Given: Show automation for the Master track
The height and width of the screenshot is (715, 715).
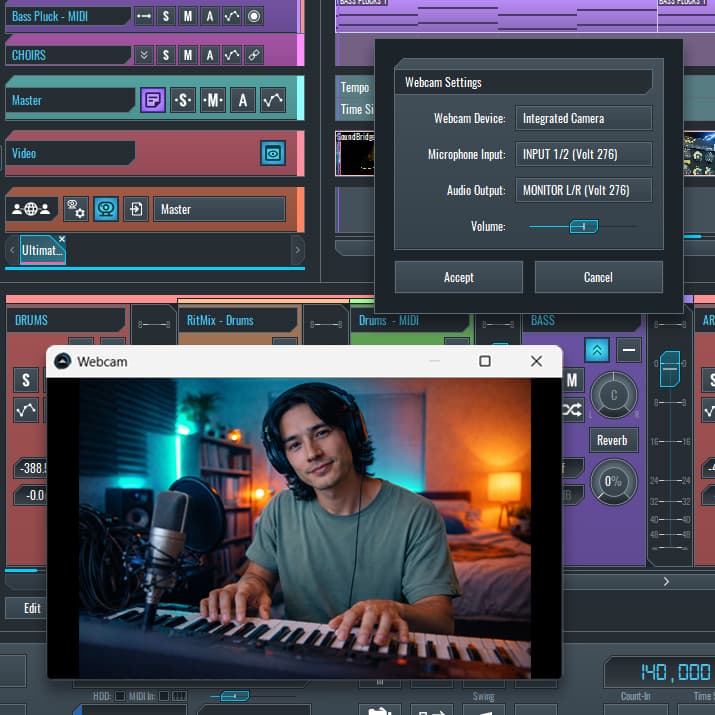Looking at the screenshot, I should point(273,100).
